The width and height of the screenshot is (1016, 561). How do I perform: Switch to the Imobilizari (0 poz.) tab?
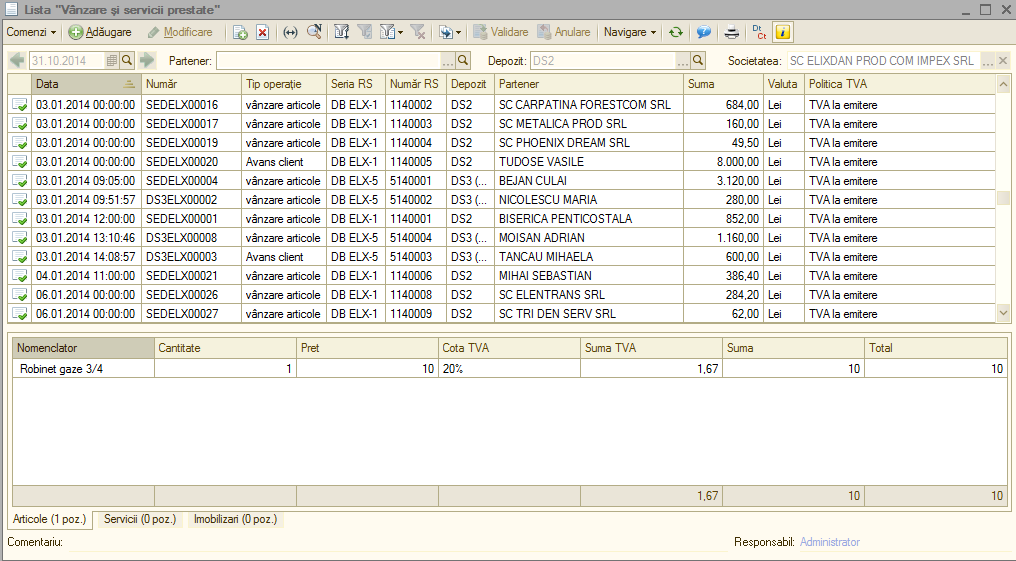[235, 519]
